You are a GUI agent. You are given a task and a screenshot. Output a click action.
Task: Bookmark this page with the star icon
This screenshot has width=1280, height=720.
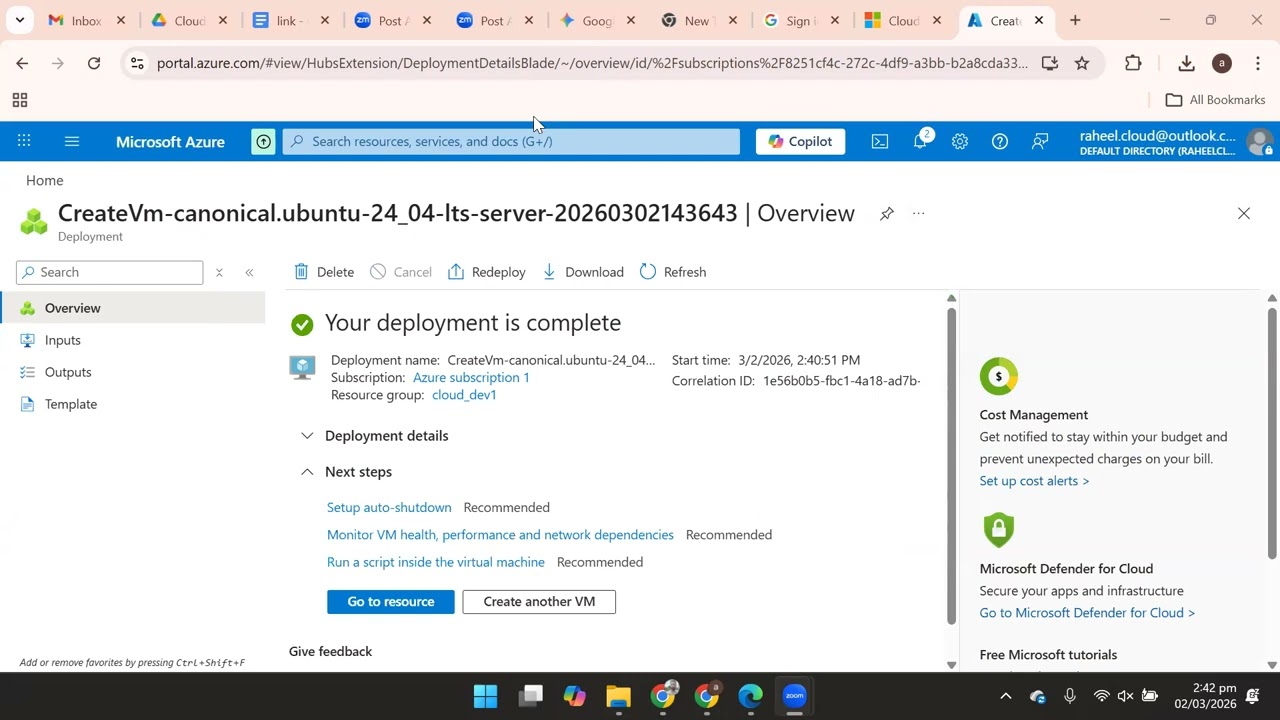(1082, 63)
